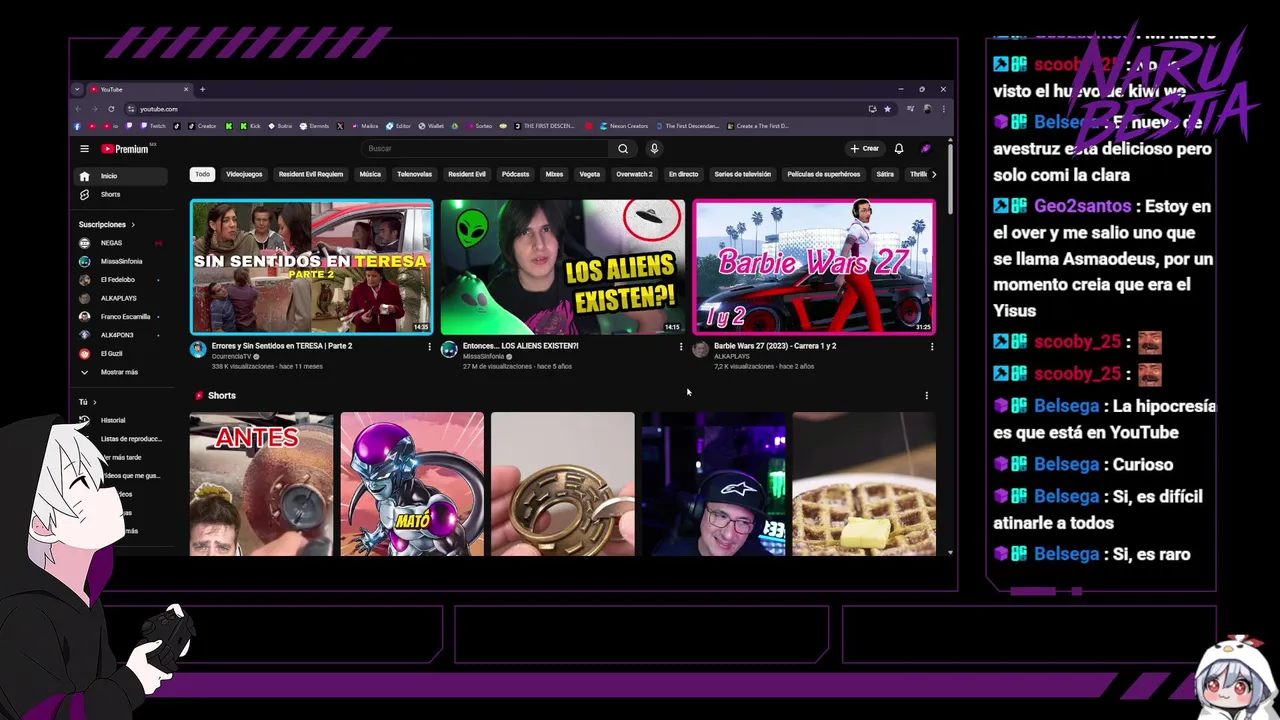
Task: Open the Nexon Creators bookmark
Action: 623,126
